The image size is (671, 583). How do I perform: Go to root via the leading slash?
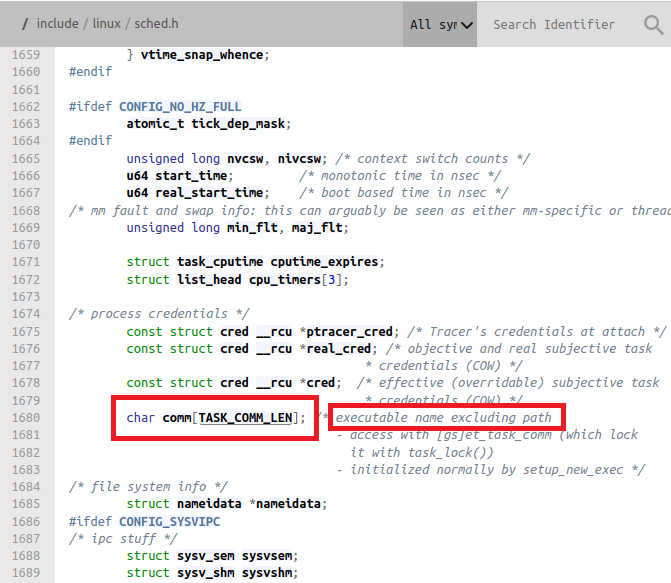coord(24,23)
